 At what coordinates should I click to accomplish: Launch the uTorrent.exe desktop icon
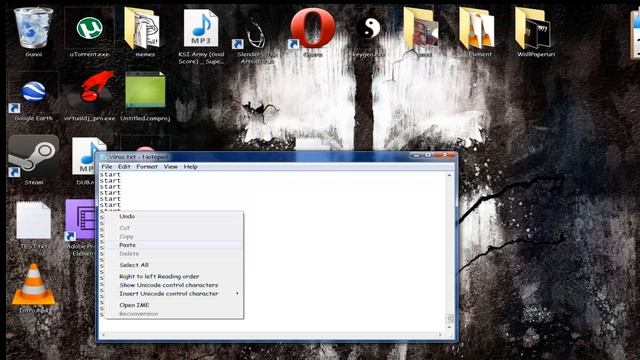89,28
